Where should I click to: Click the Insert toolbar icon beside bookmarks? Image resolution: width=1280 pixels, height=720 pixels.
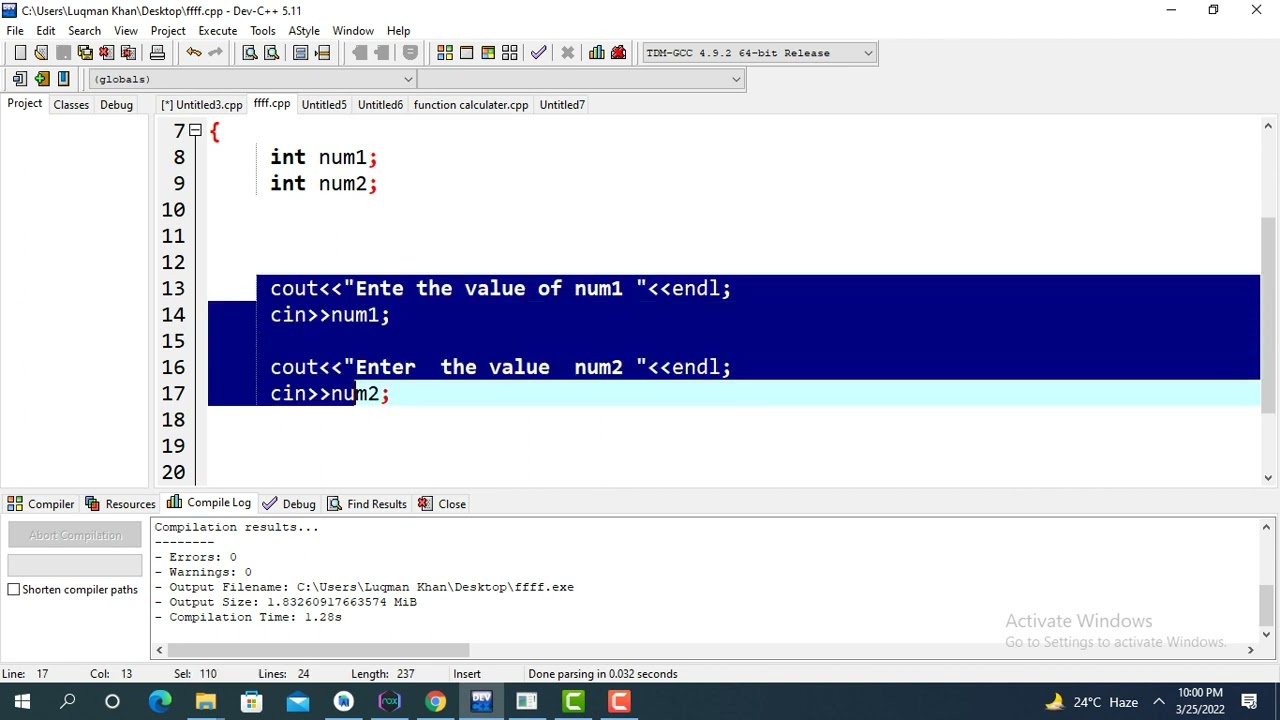tap(20, 79)
